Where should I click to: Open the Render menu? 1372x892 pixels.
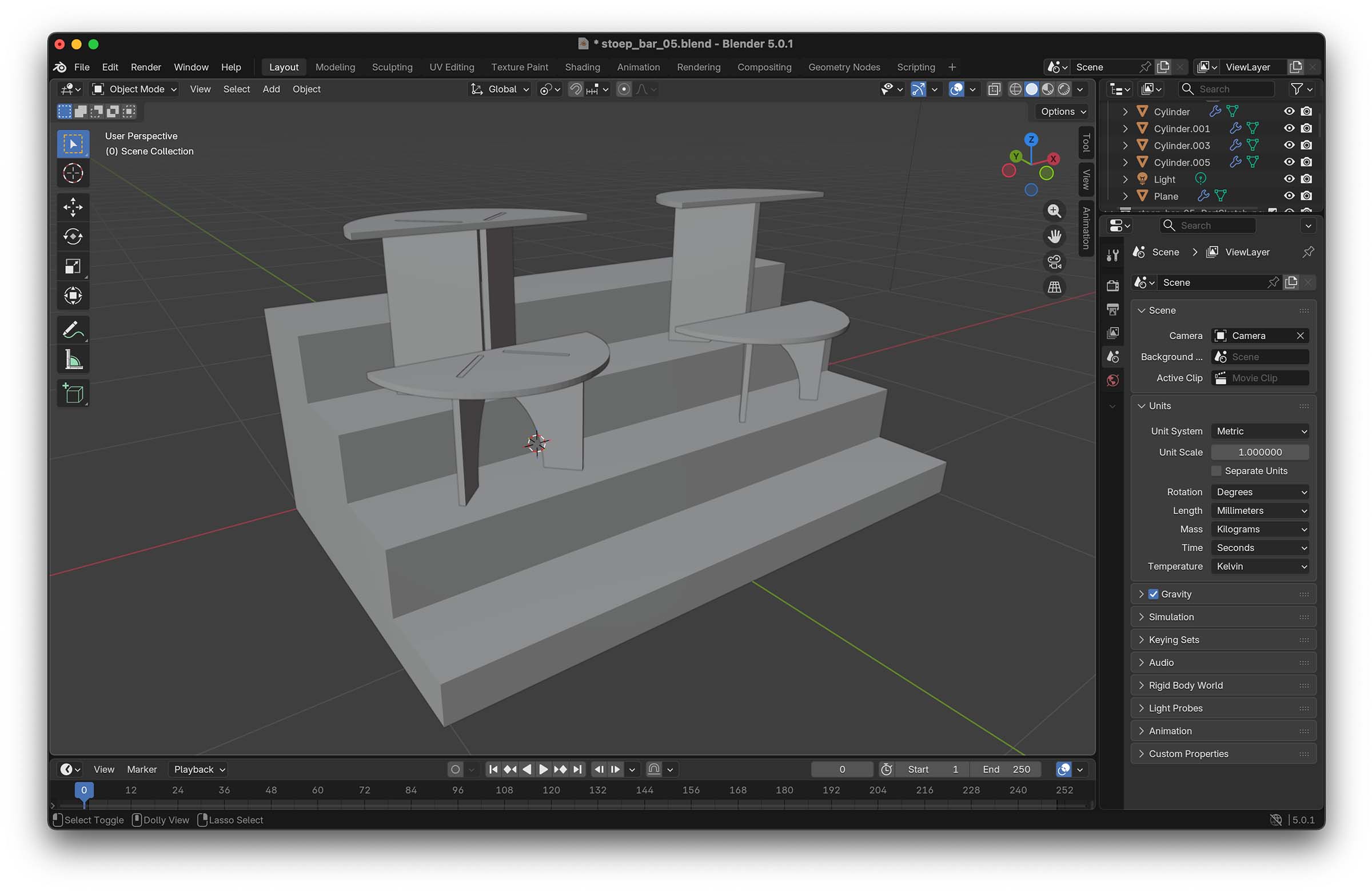(x=145, y=67)
